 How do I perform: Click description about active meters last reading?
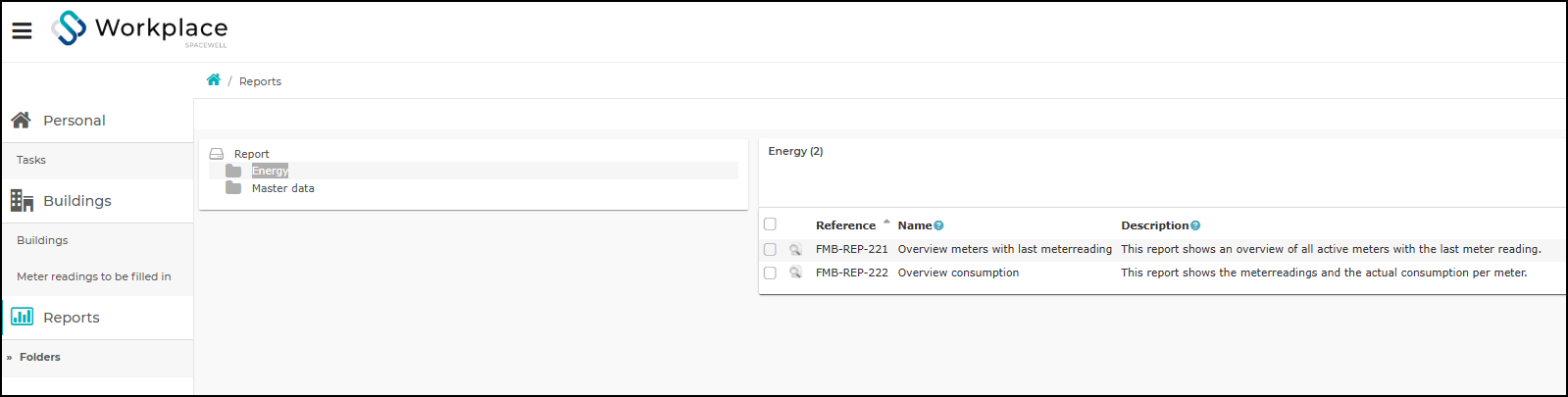[x=1332, y=249]
